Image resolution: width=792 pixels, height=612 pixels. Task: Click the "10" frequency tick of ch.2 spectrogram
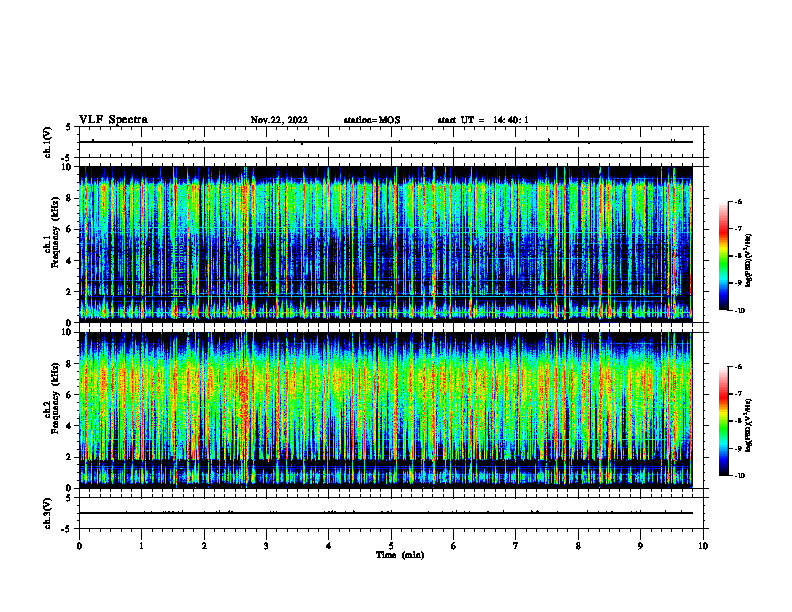pos(68,333)
